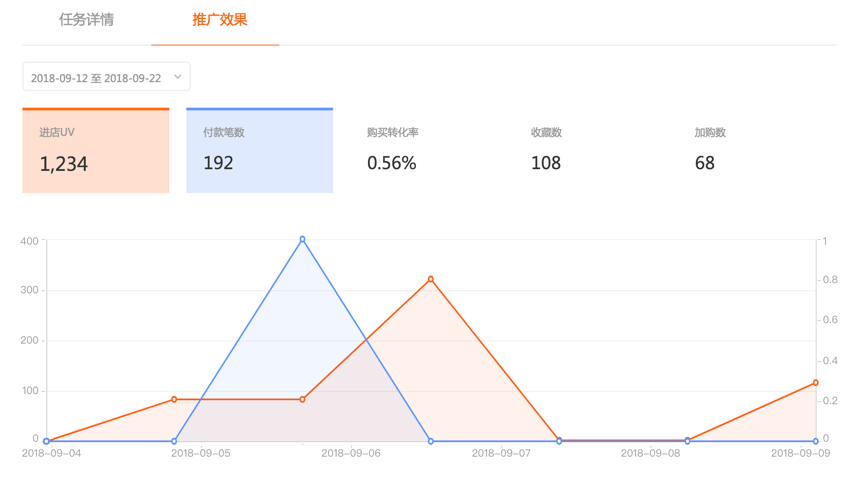Click the blue data point at chart origin
The image size is (865, 497).
[46, 441]
